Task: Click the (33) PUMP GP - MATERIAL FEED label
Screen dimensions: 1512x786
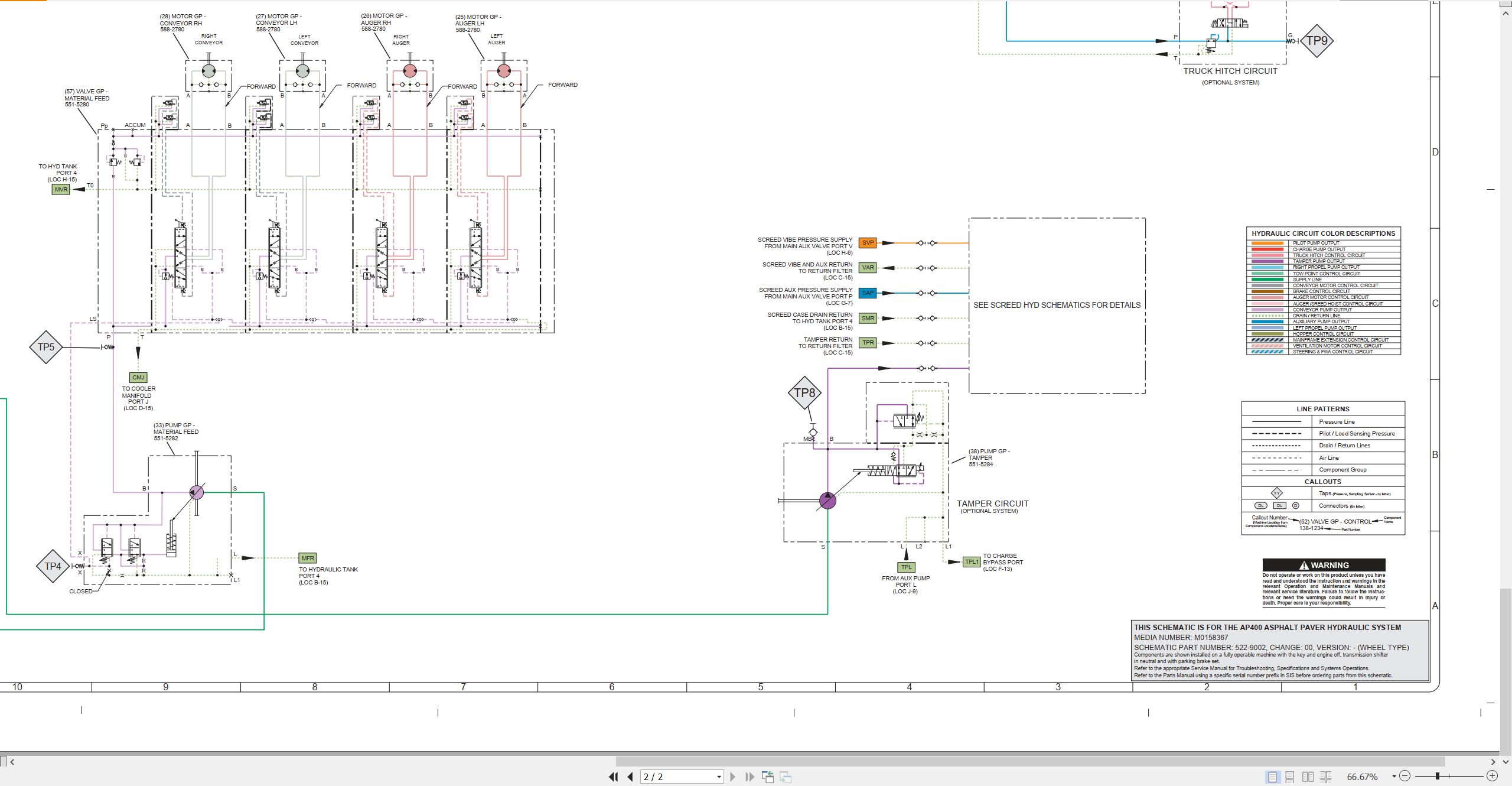Action: tap(176, 432)
